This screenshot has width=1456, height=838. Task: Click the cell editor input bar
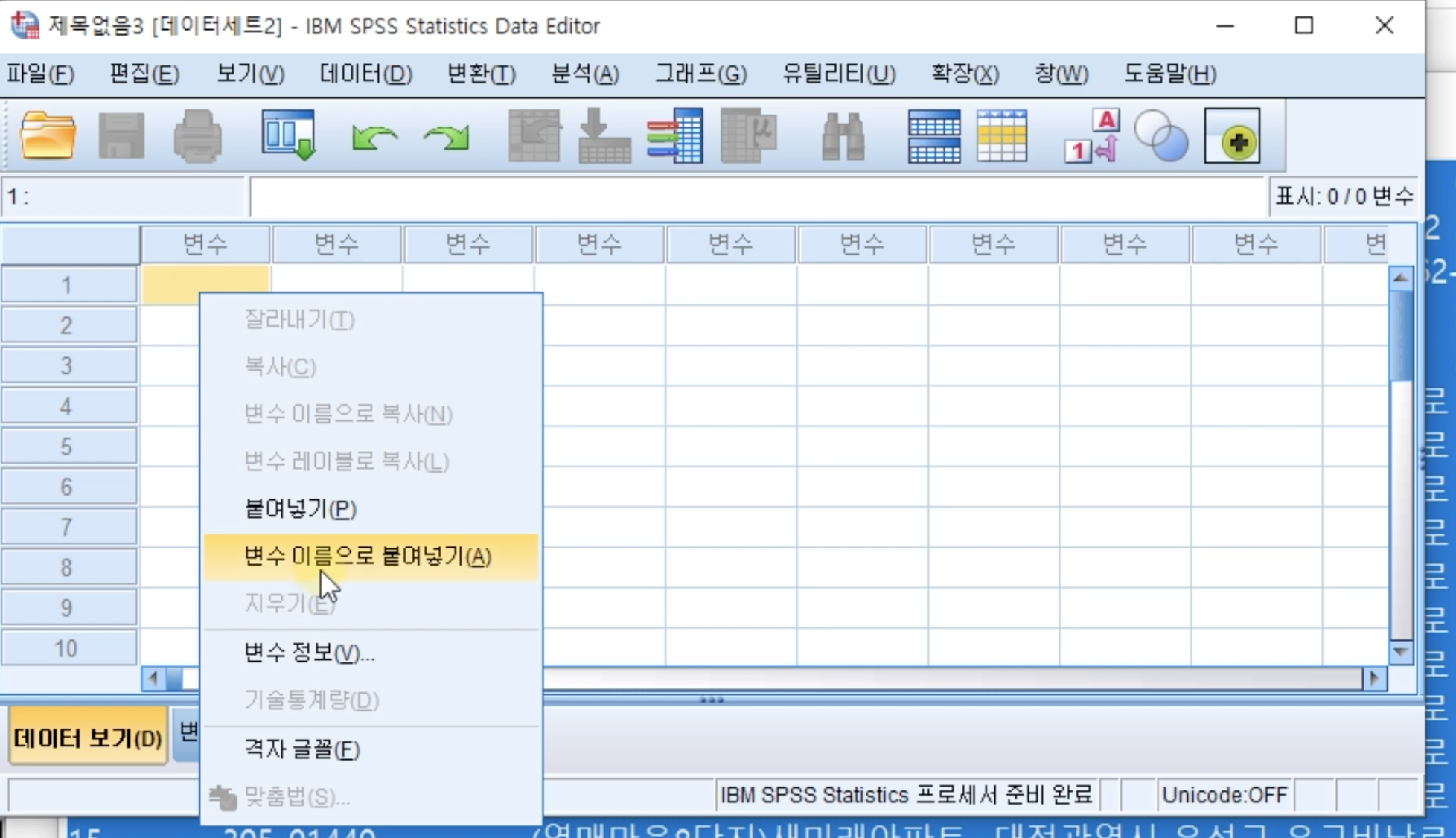pos(757,197)
